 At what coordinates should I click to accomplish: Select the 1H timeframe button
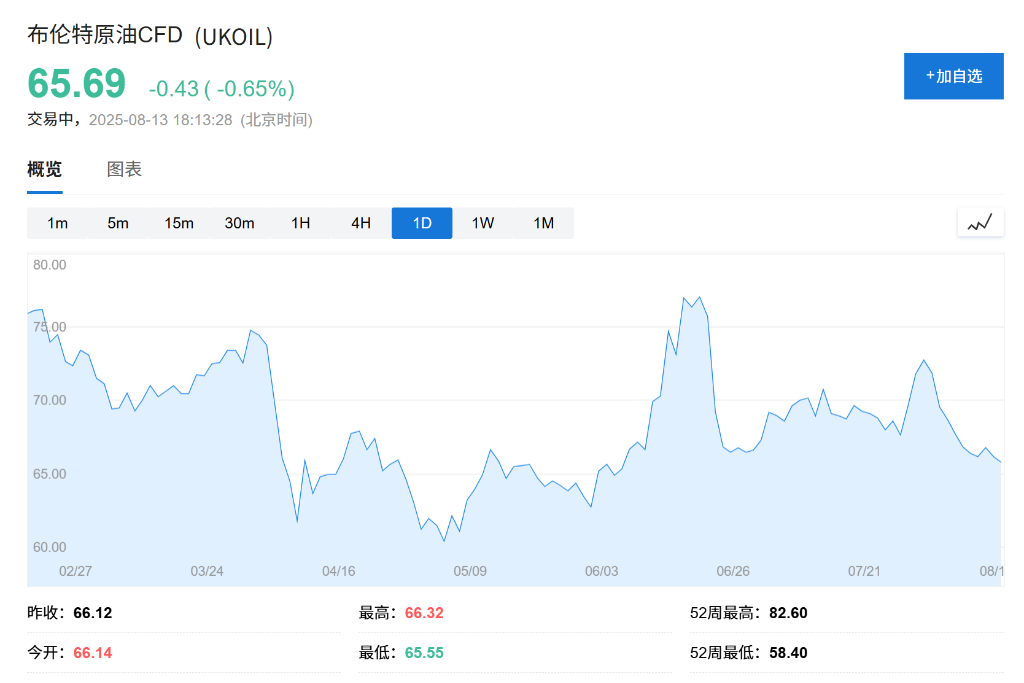pyautogui.click(x=300, y=223)
